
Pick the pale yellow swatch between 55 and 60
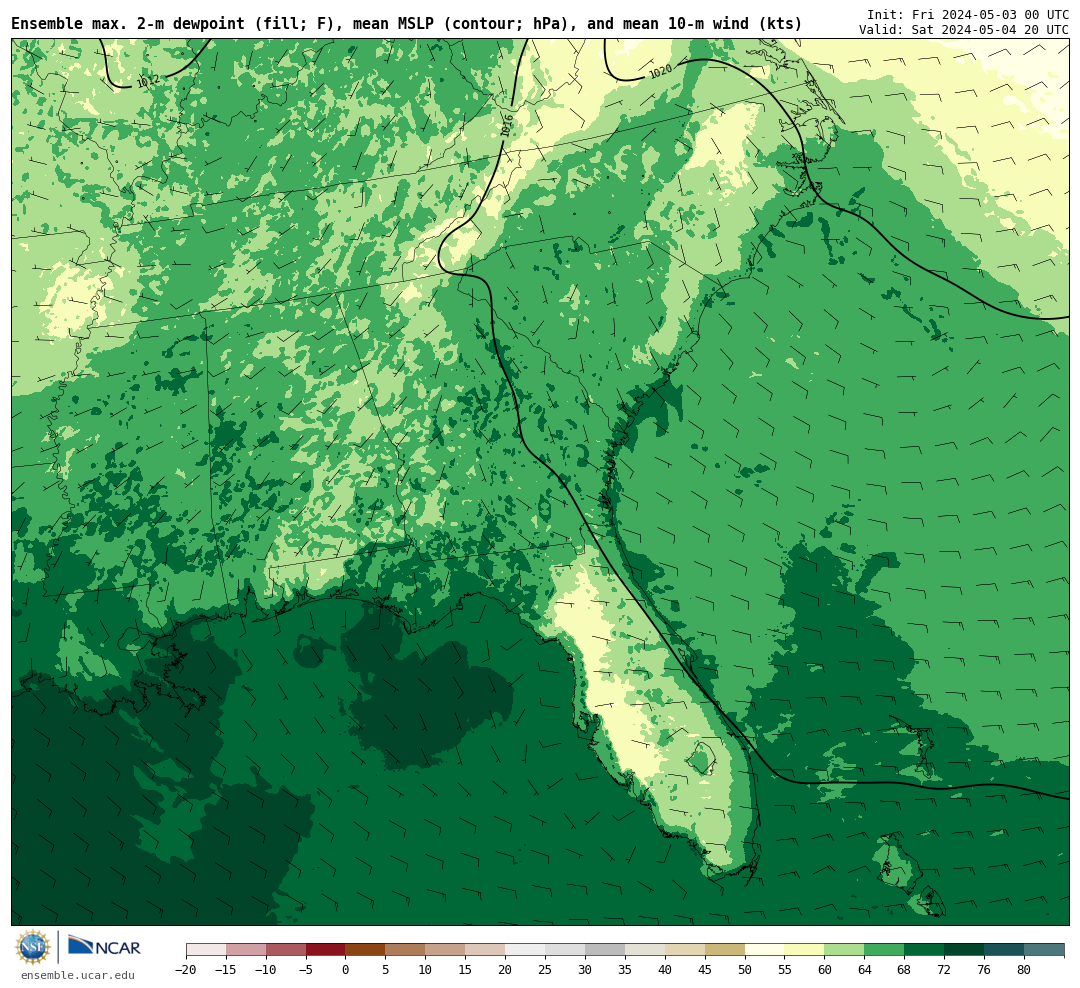[805, 950]
